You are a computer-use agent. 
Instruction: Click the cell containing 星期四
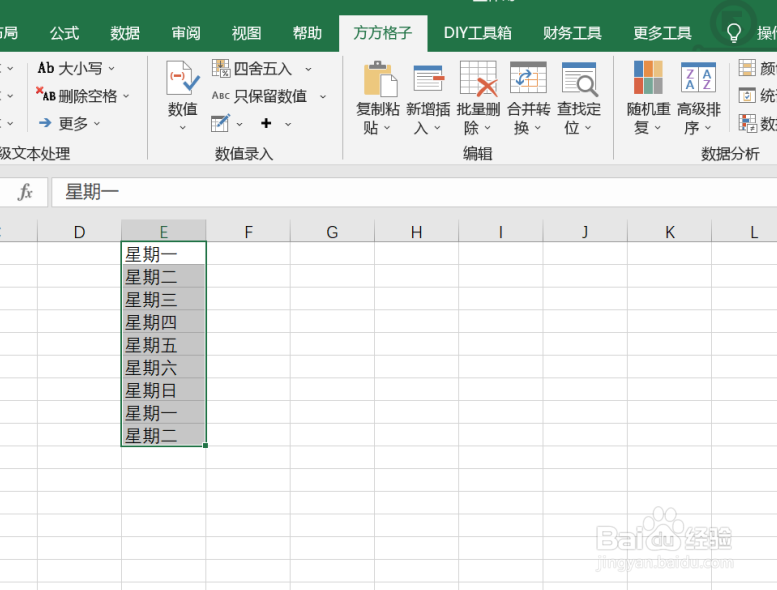click(164, 322)
